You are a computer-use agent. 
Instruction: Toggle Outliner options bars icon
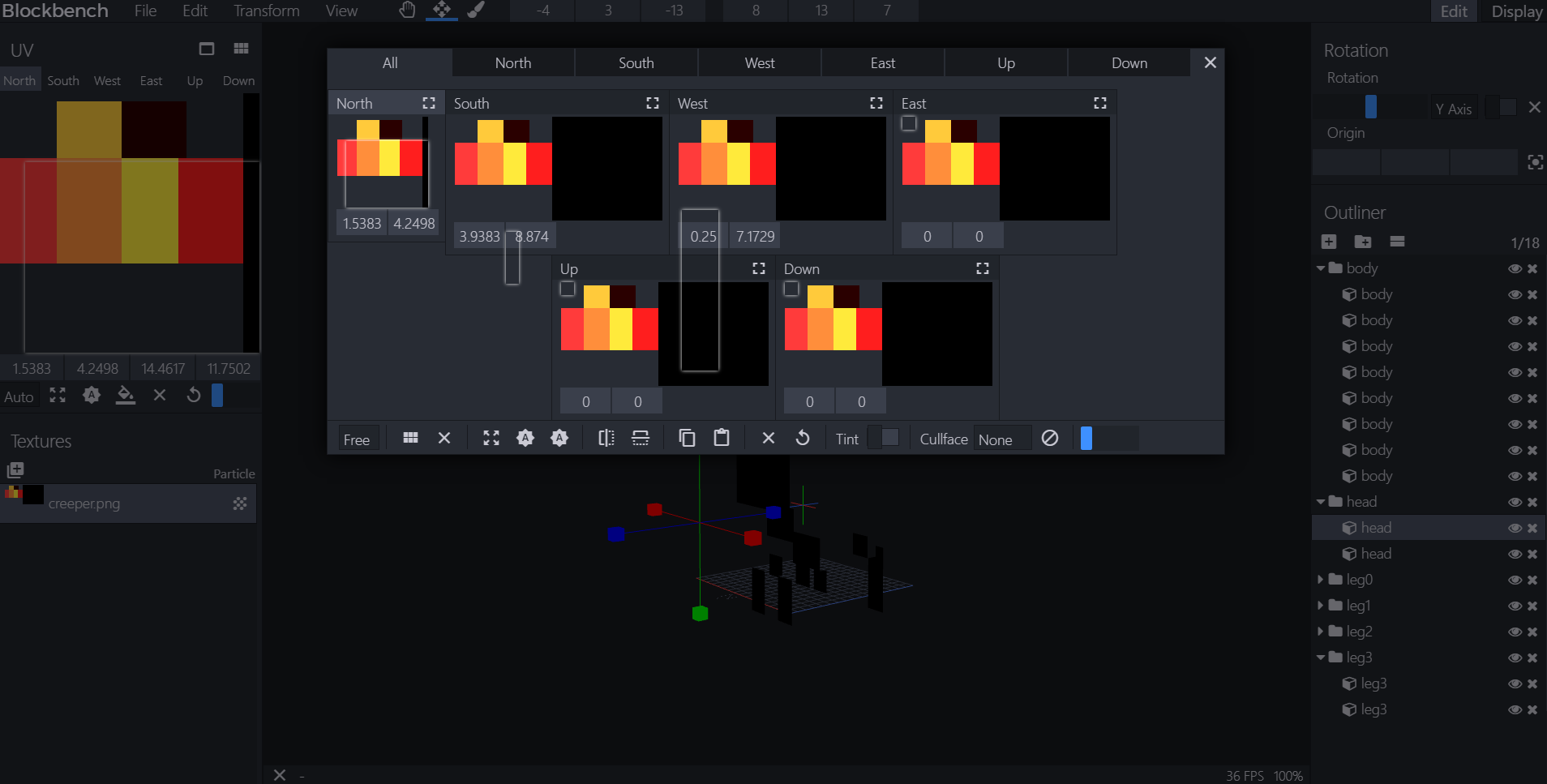point(1397,242)
